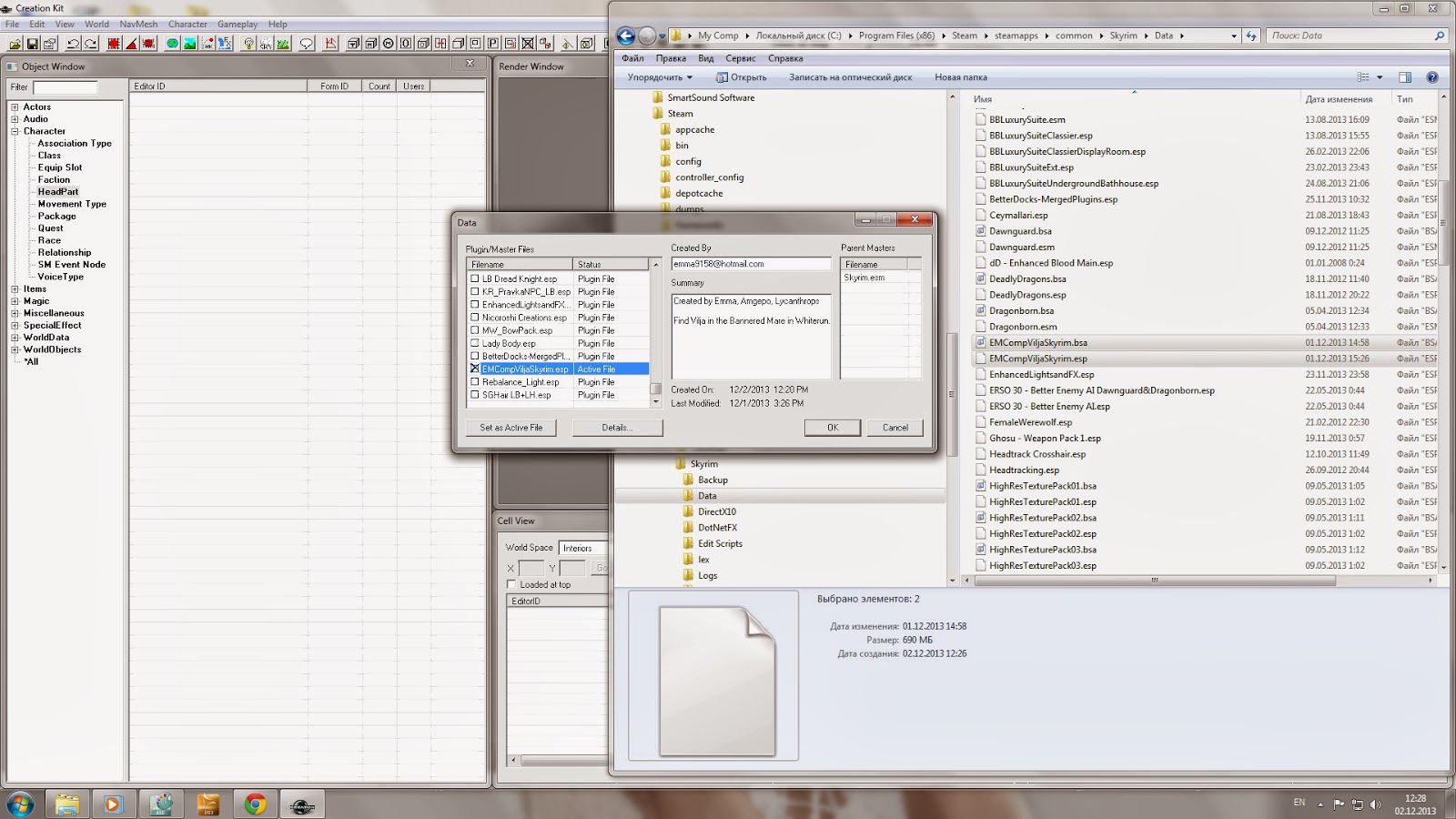Click the Save plugin toolbar icon
Screen dimensions: 1456x819
[x=32, y=43]
